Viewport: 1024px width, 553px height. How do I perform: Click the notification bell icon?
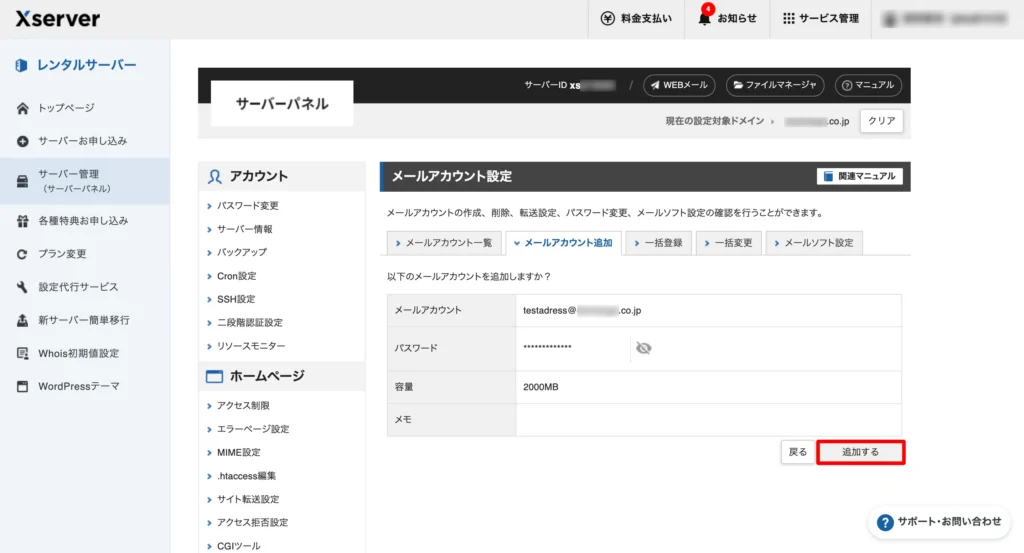click(x=704, y=18)
